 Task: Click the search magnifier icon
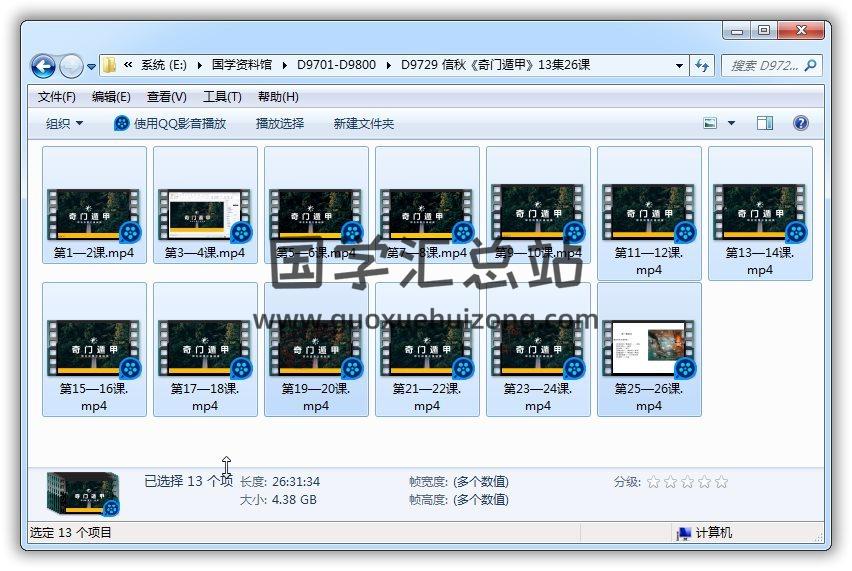pyautogui.click(x=810, y=66)
